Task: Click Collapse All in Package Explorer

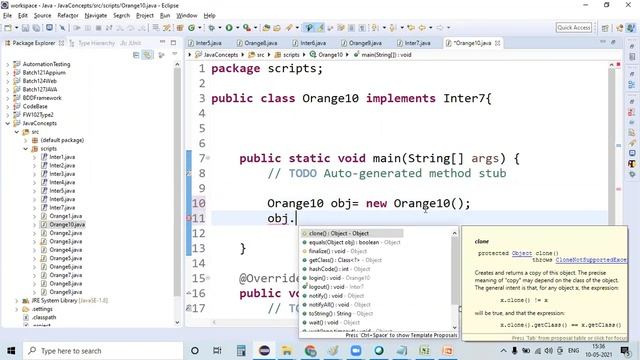Action: tap(136, 55)
